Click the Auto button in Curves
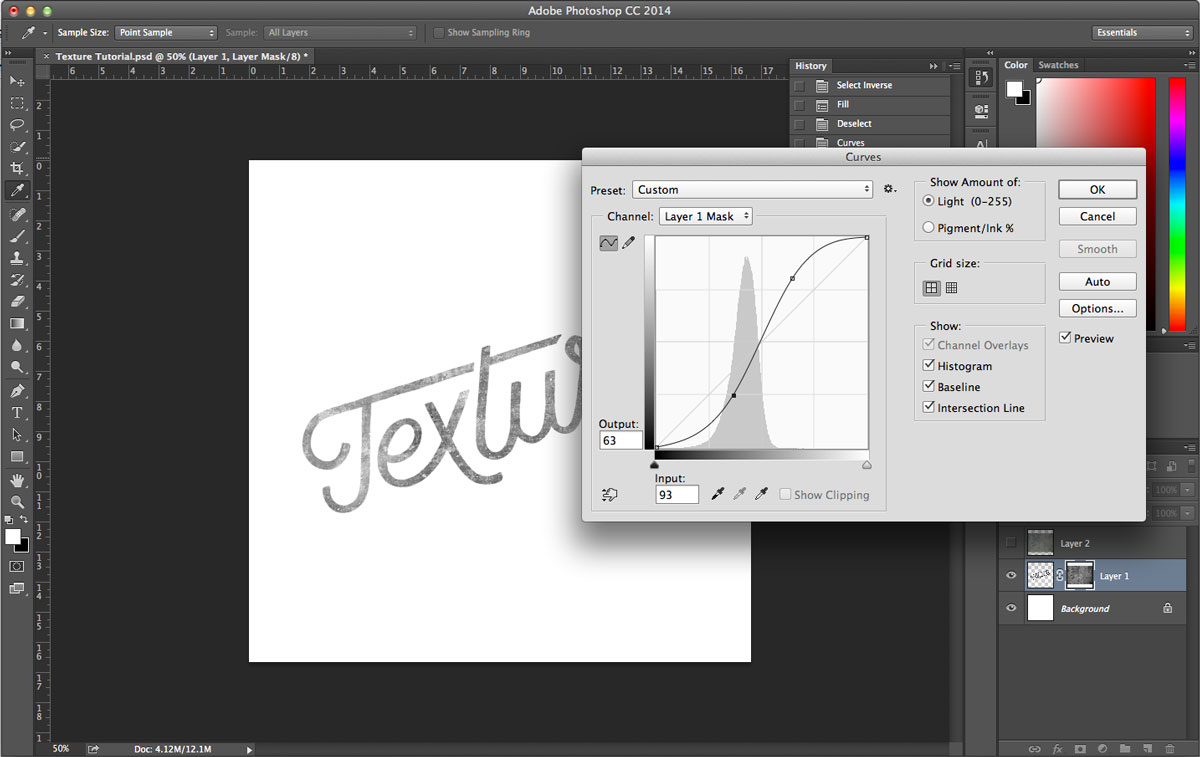Image resolution: width=1200 pixels, height=757 pixels. coord(1097,282)
